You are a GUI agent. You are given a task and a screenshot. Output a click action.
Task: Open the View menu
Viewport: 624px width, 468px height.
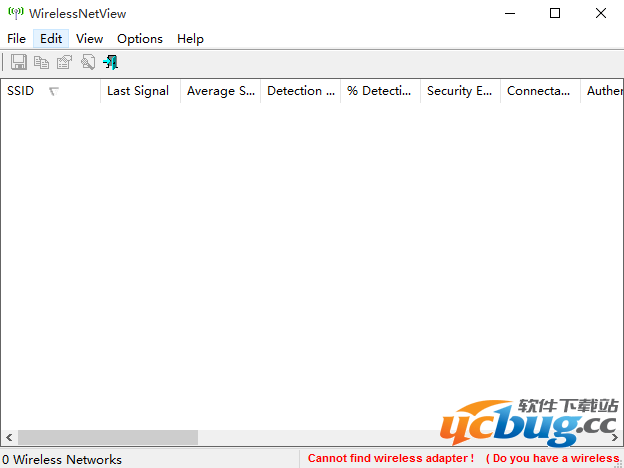[x=89, y=39]
